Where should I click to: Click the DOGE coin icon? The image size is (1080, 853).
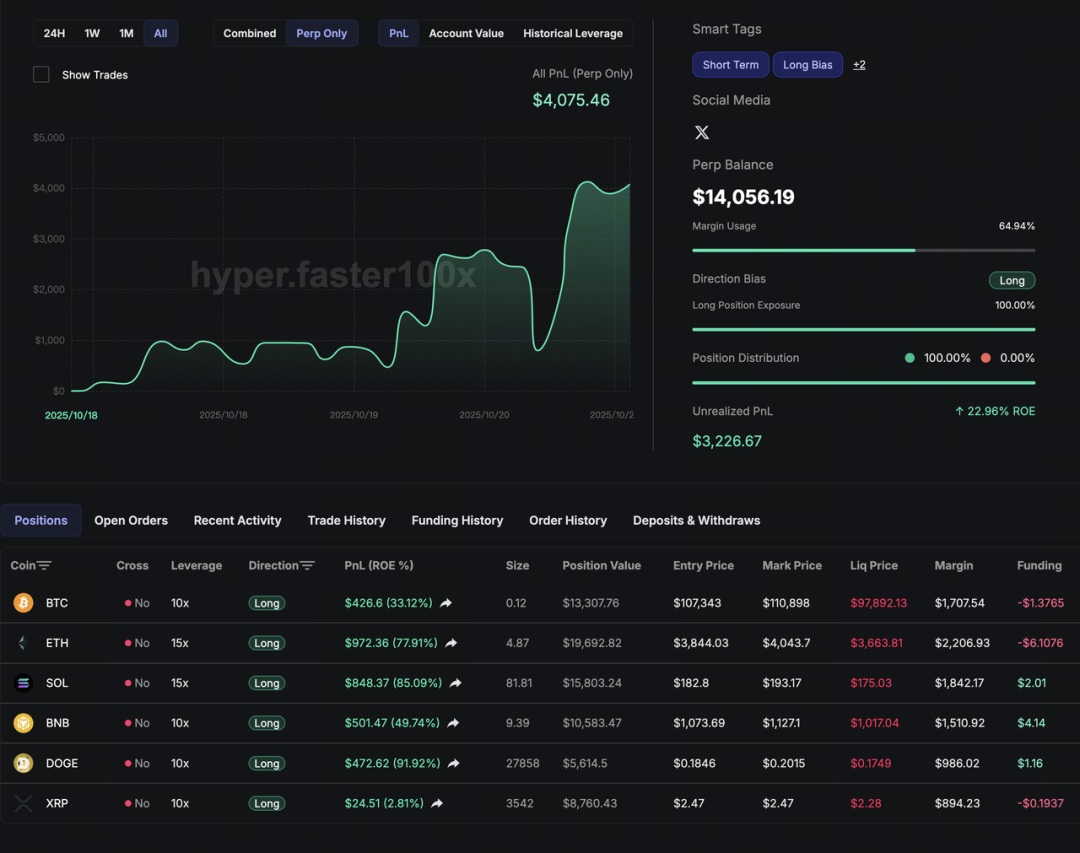(x=23, y=763)
